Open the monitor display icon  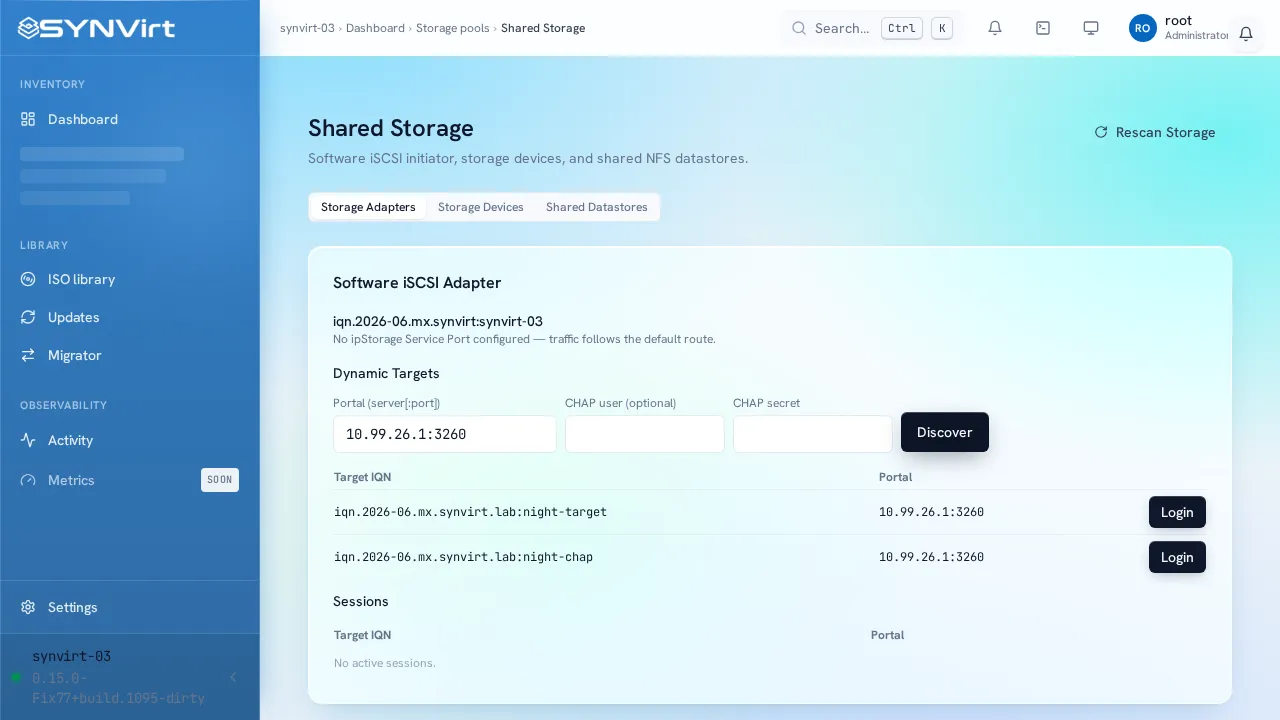pyautogui.click(x=1091, y=28)
